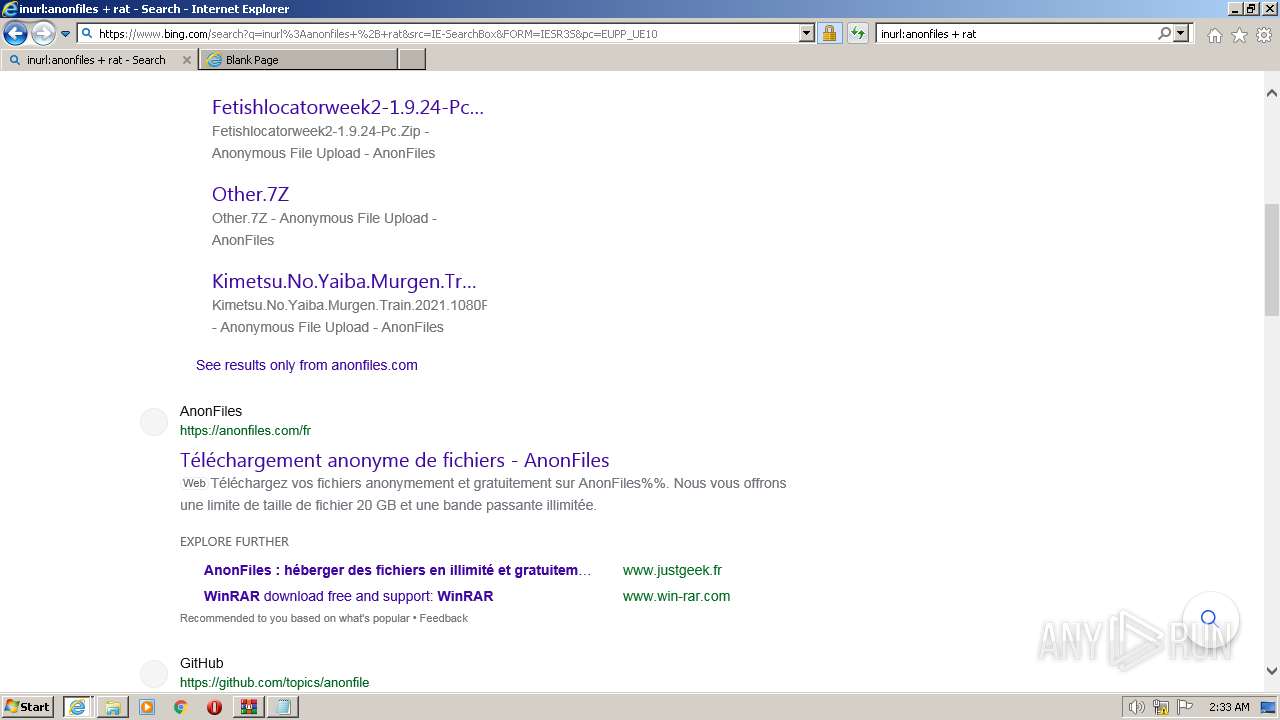The width and height of the screenshot is (1280, 720).
Task: Open the security lock report icon
Action: 829,33
